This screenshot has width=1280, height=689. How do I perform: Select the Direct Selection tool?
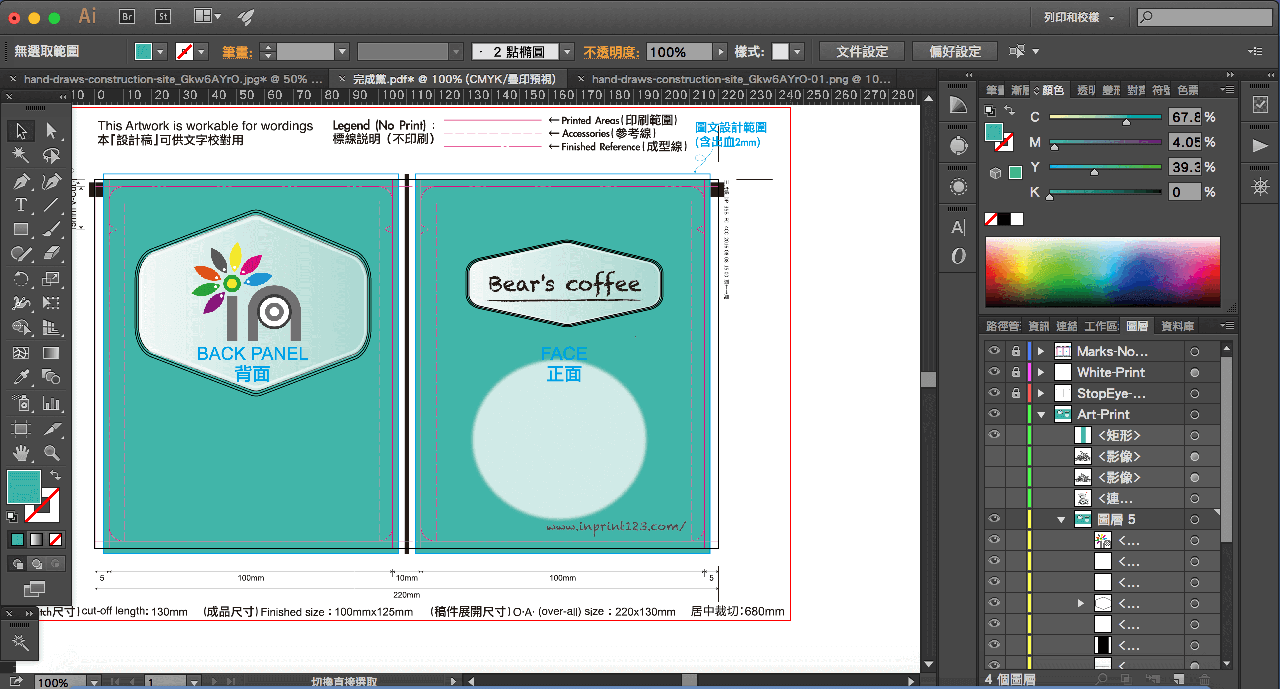(51, 131)
